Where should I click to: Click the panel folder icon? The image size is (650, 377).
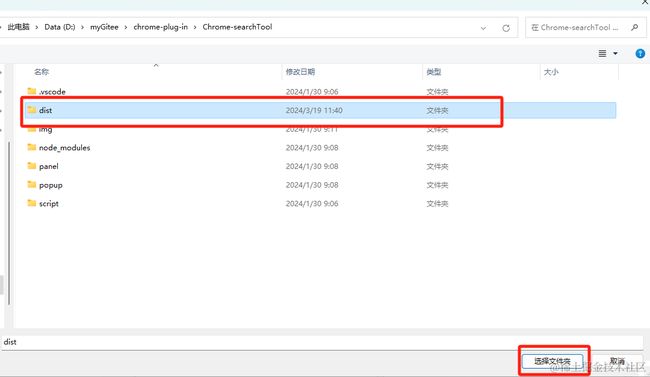click(32, 166)
